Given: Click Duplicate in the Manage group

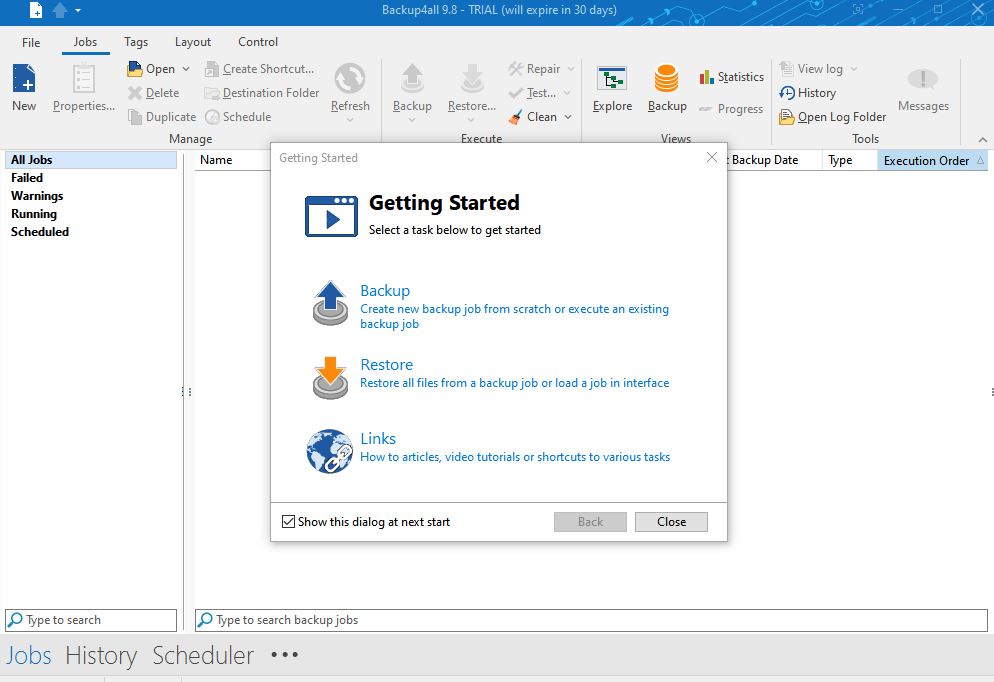Looking at the screenshot, I should pyautogui.click(x=162, y=117).
